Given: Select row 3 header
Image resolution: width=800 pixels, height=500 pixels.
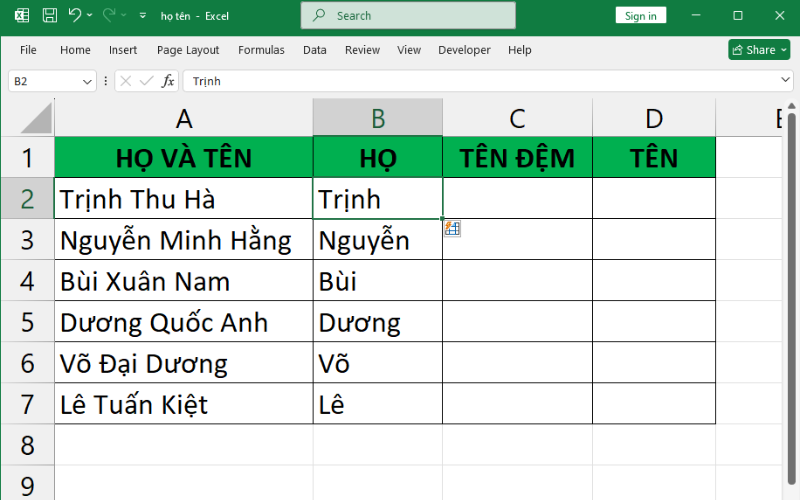Looking at the screenshot, I should pos(27,240).
